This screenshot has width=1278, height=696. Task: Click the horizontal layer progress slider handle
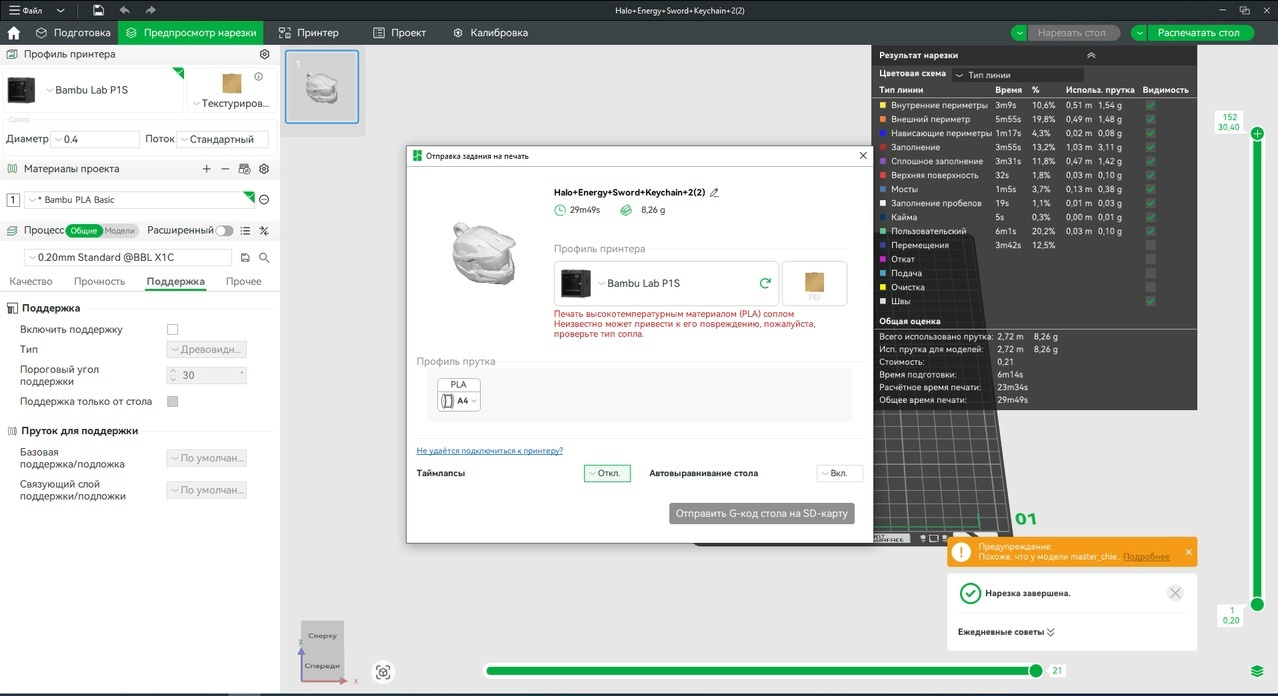[1036, 671]
